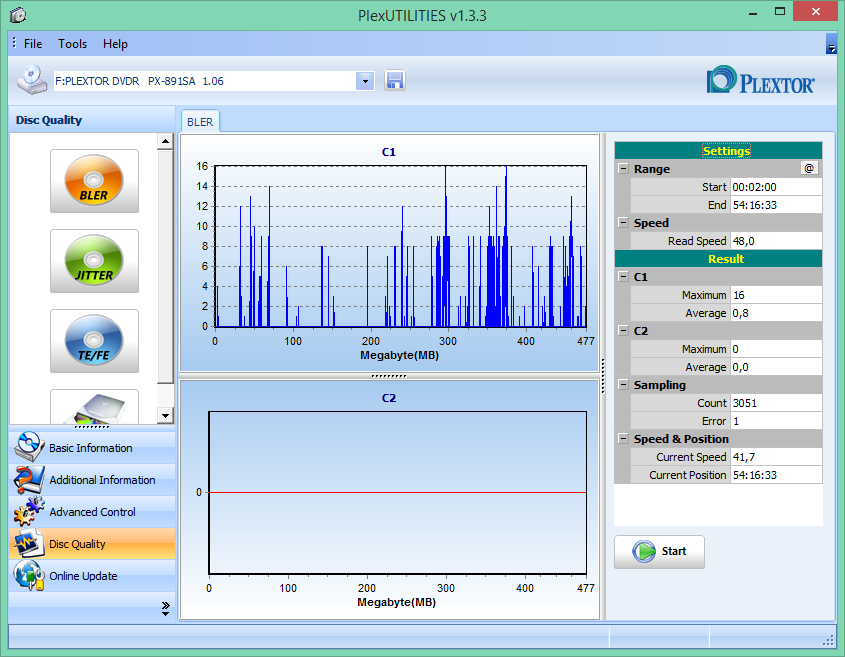
Task: Click the C1 chart title
Action: tap(389, 152)
